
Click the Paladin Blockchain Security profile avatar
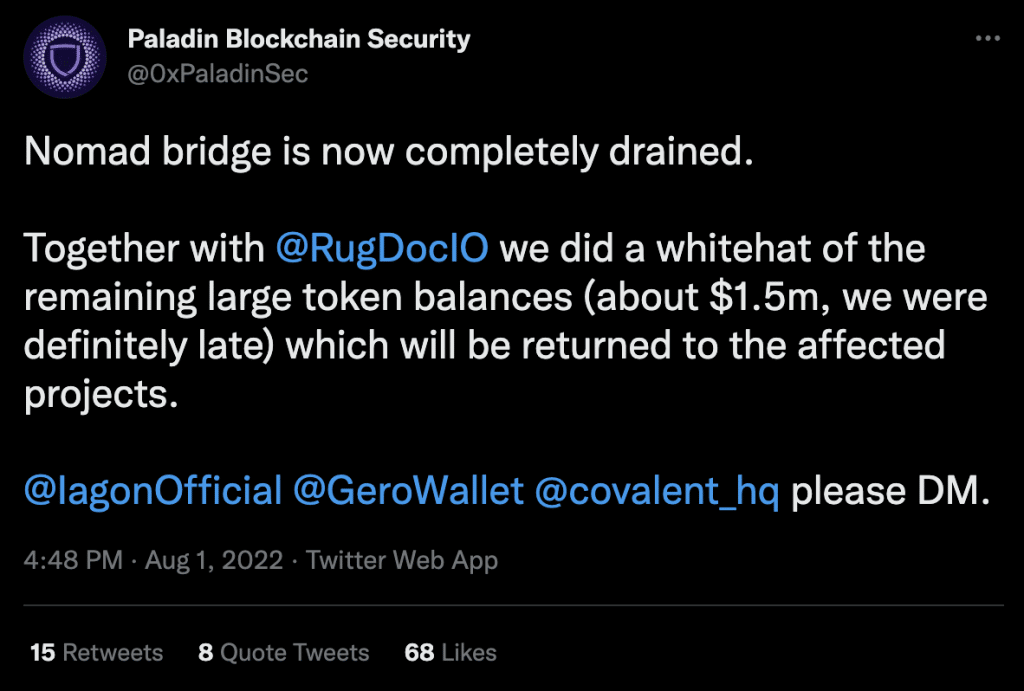click(64, 56)
